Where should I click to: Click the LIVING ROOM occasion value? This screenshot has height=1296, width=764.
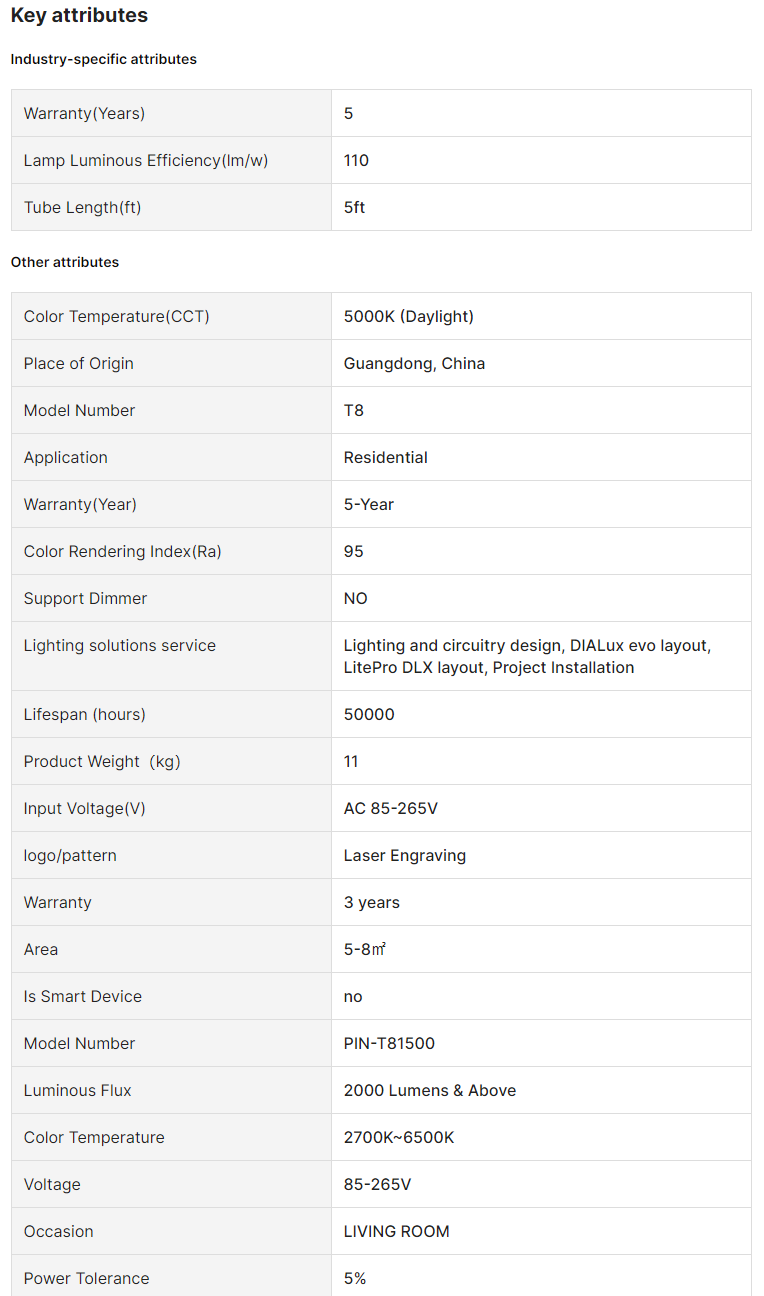[x=396, y=1231]
